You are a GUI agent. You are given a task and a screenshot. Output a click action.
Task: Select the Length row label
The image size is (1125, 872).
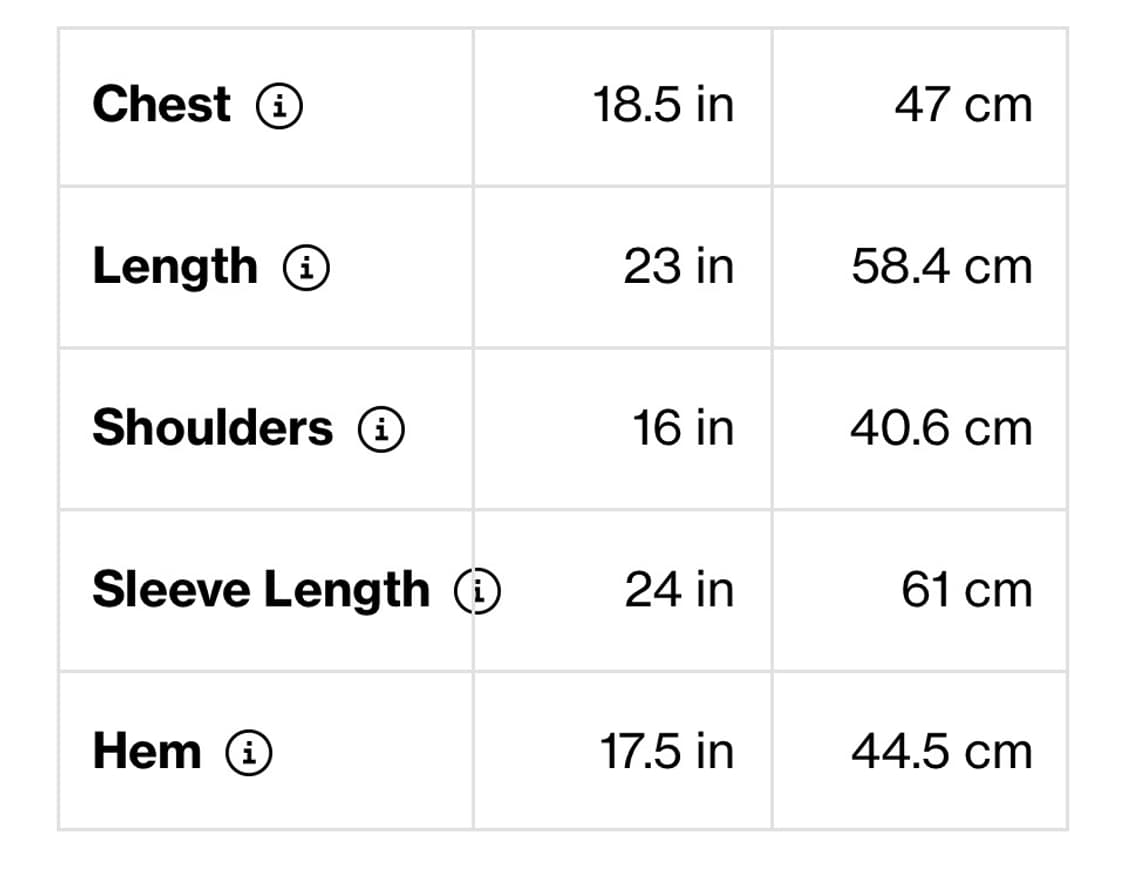click(x=175, y=267)
